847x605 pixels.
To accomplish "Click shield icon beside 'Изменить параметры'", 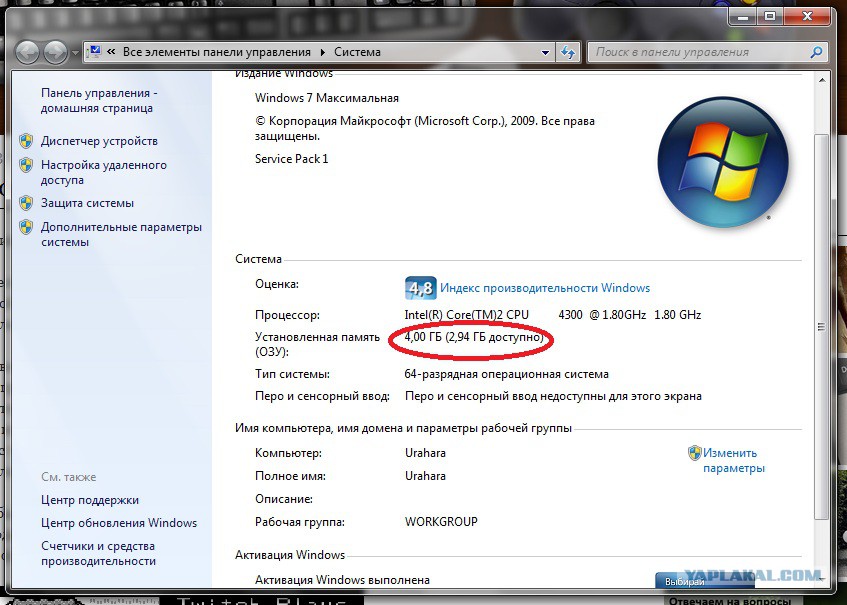I will [695, 453].
